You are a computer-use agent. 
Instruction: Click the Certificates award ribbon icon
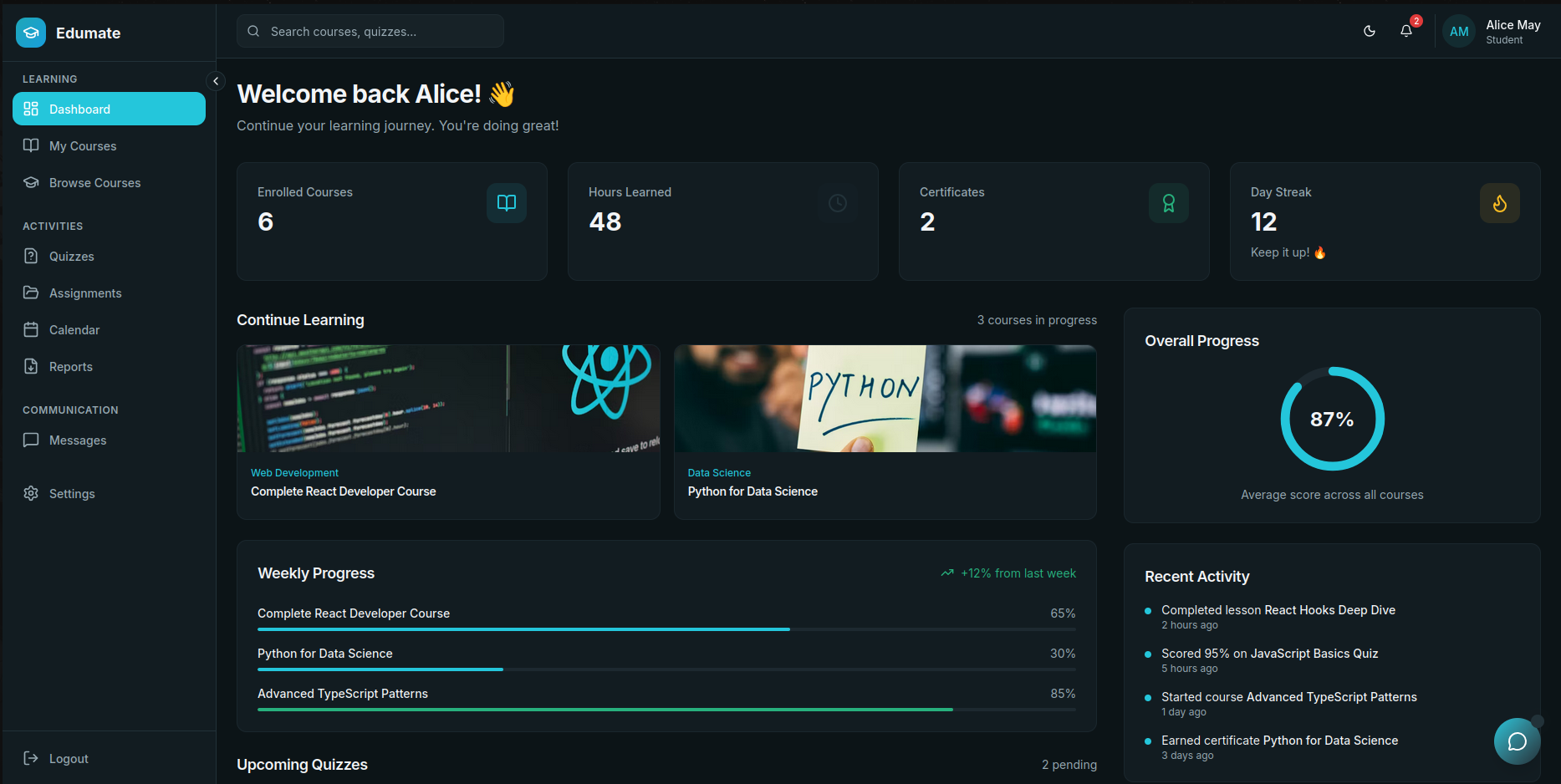point(1169,203)
